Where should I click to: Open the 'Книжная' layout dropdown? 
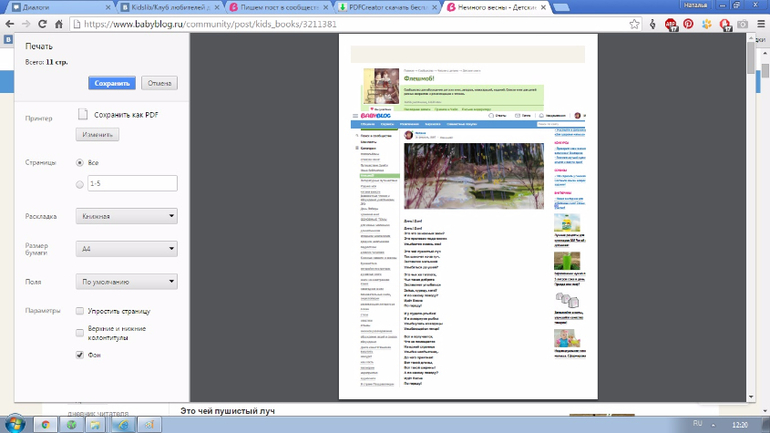click(126, 216)
